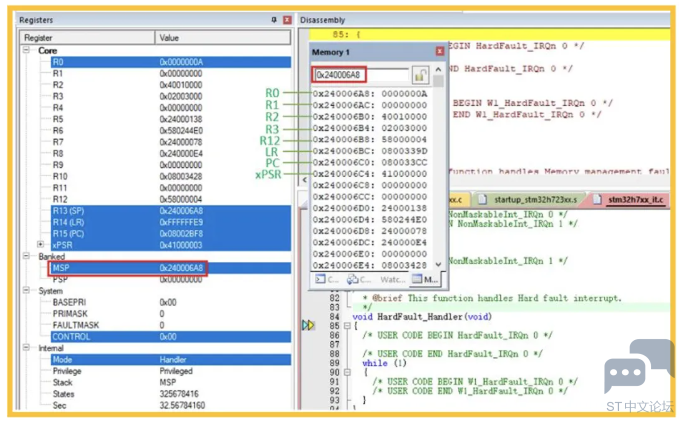The height and width of the screenshot is (422, 683).
Task: Click memory row 0x240006BC: 0800339D
Action: [370, 151]
